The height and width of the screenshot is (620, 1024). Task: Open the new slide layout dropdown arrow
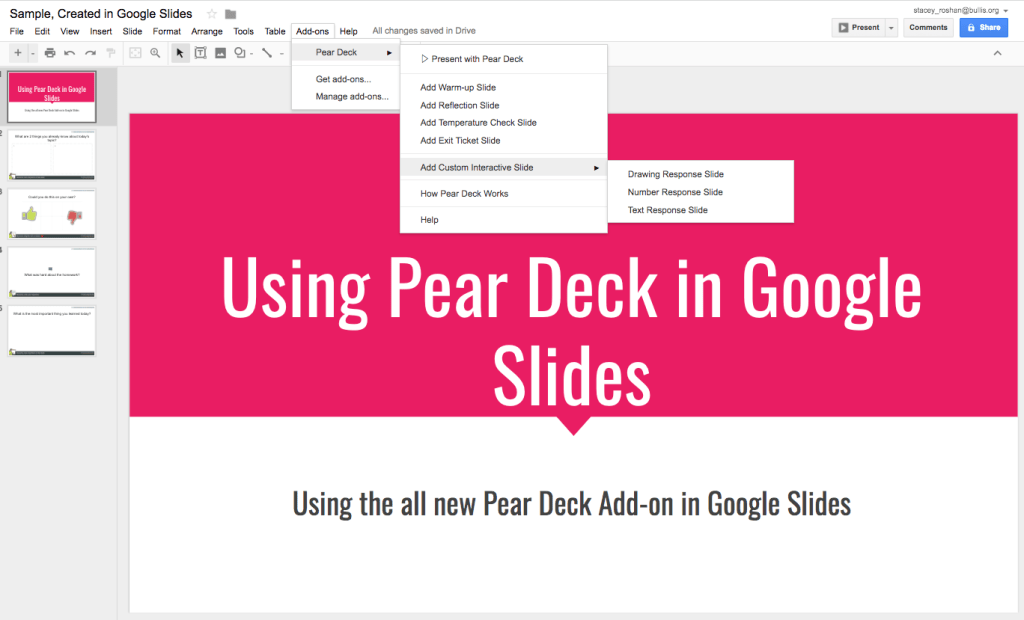click(33, 54)
